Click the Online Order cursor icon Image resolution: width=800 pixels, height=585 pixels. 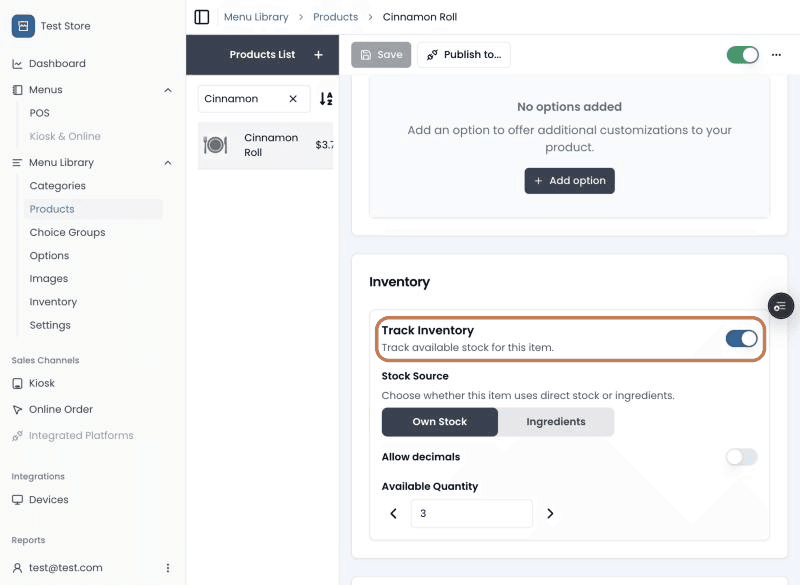click(x=17, y=410)
